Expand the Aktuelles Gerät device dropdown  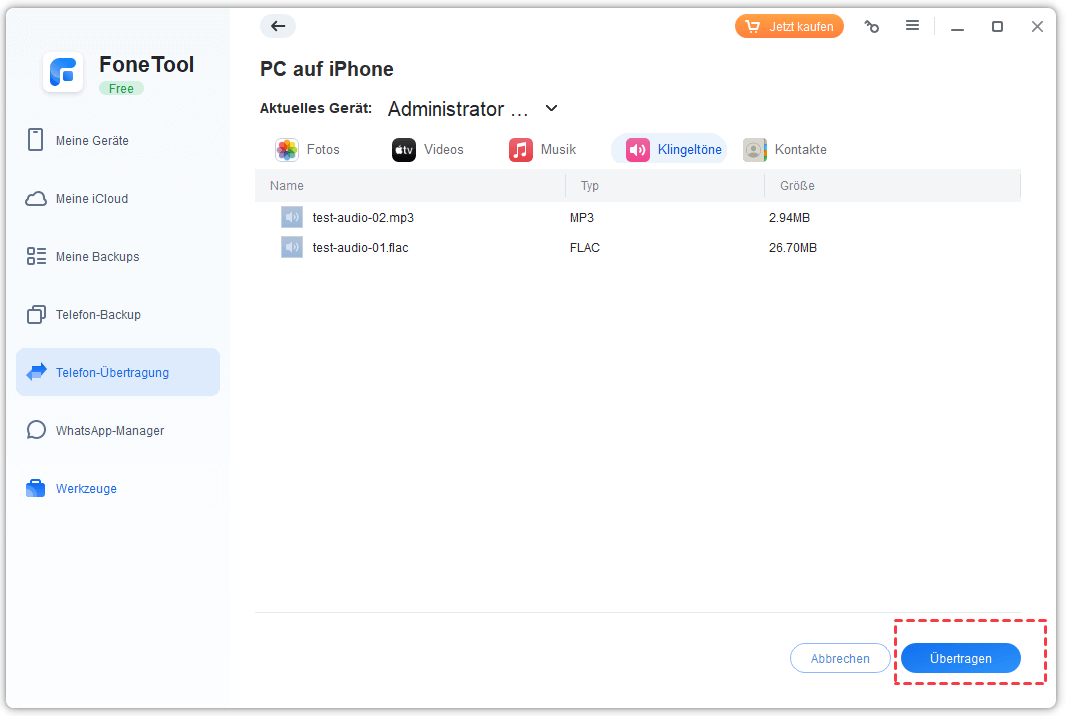(x=551, y=108)
